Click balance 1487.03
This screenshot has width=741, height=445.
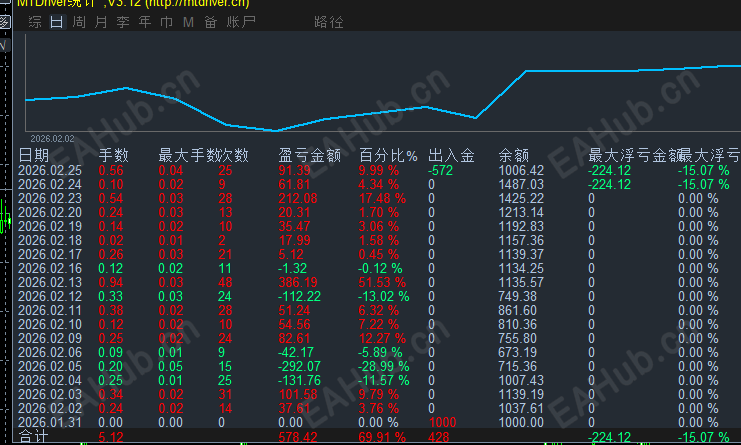click(x=521, y=184)
